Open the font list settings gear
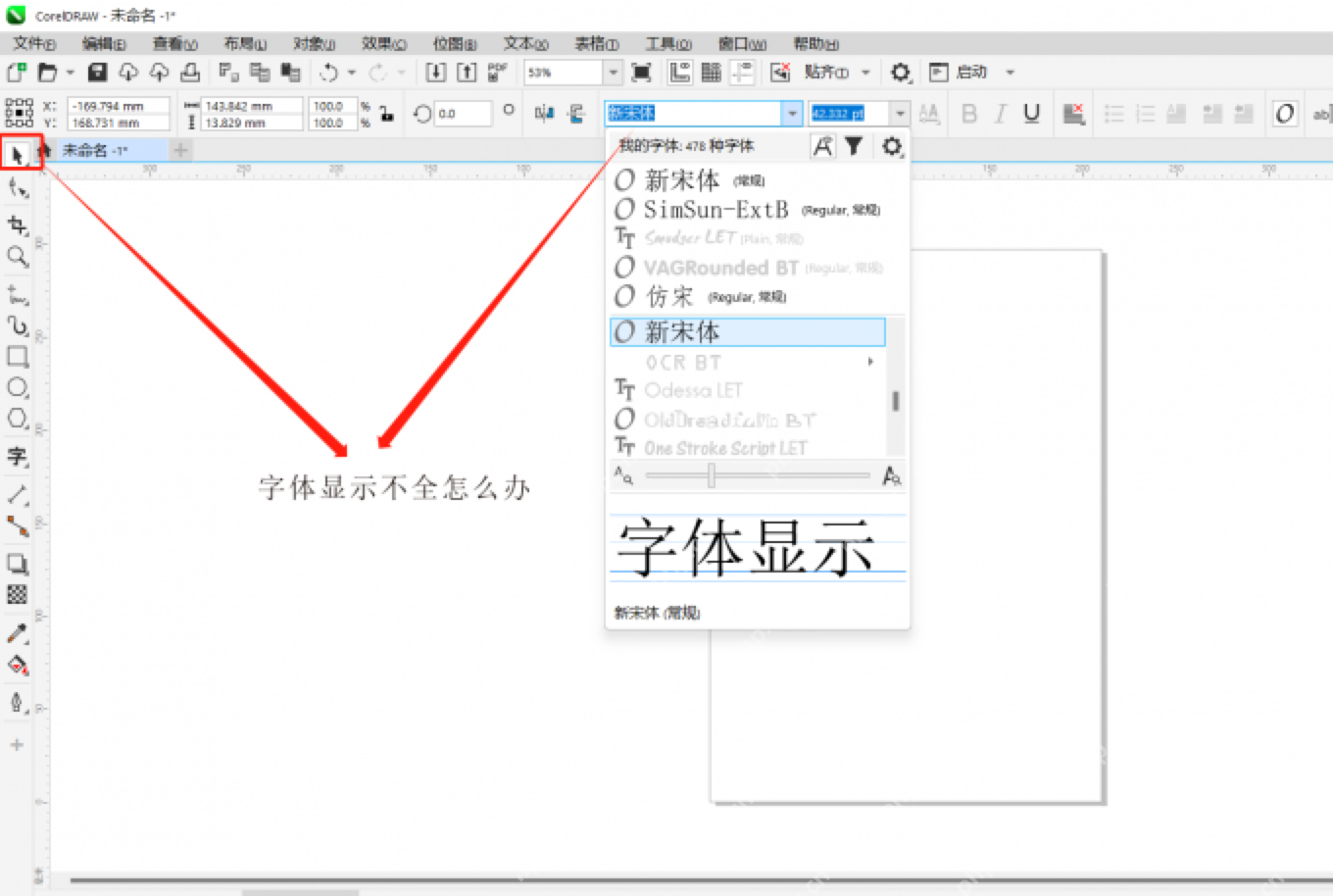 [x=891, y=146]
